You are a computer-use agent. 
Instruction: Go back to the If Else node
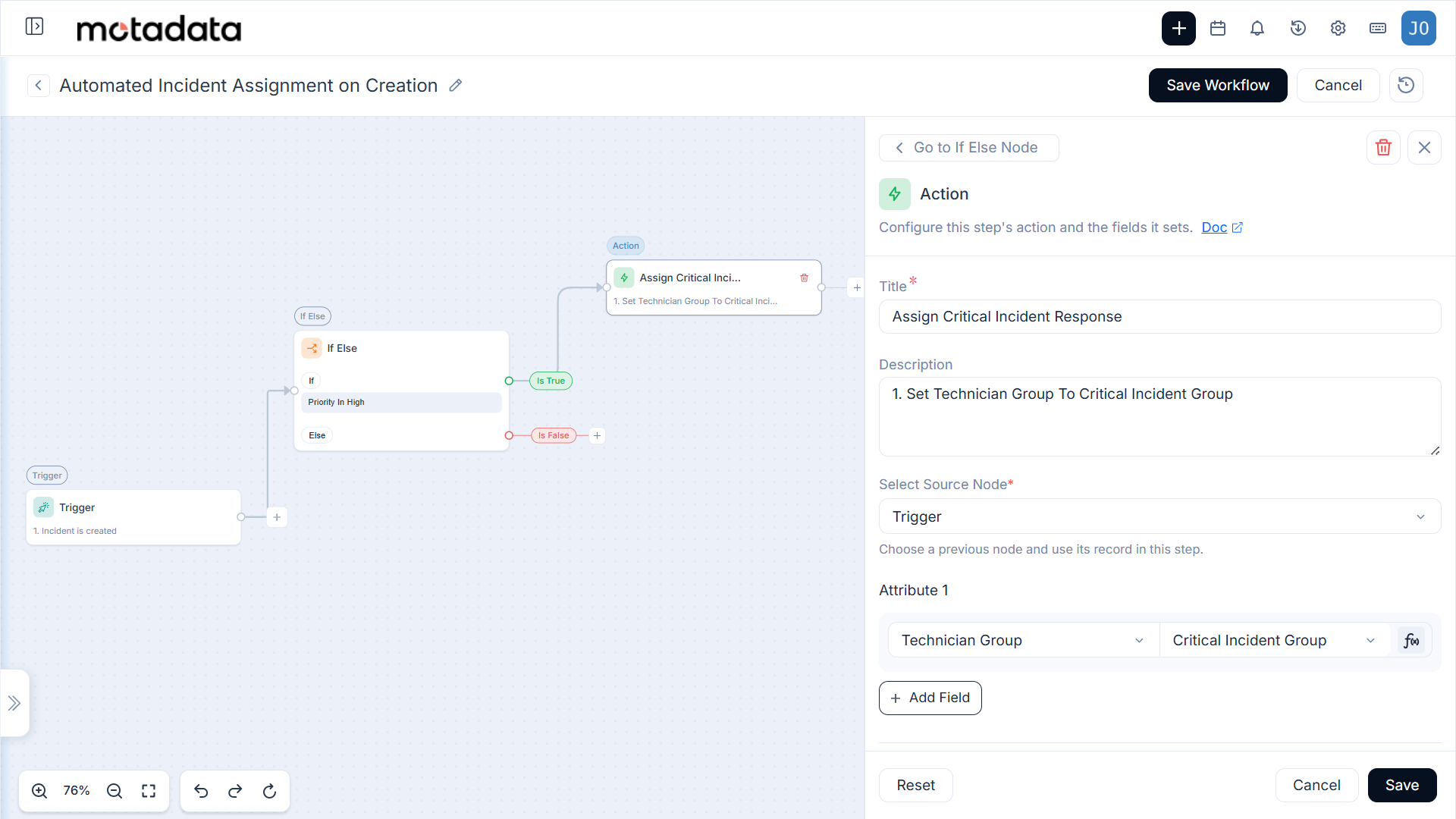968,148
